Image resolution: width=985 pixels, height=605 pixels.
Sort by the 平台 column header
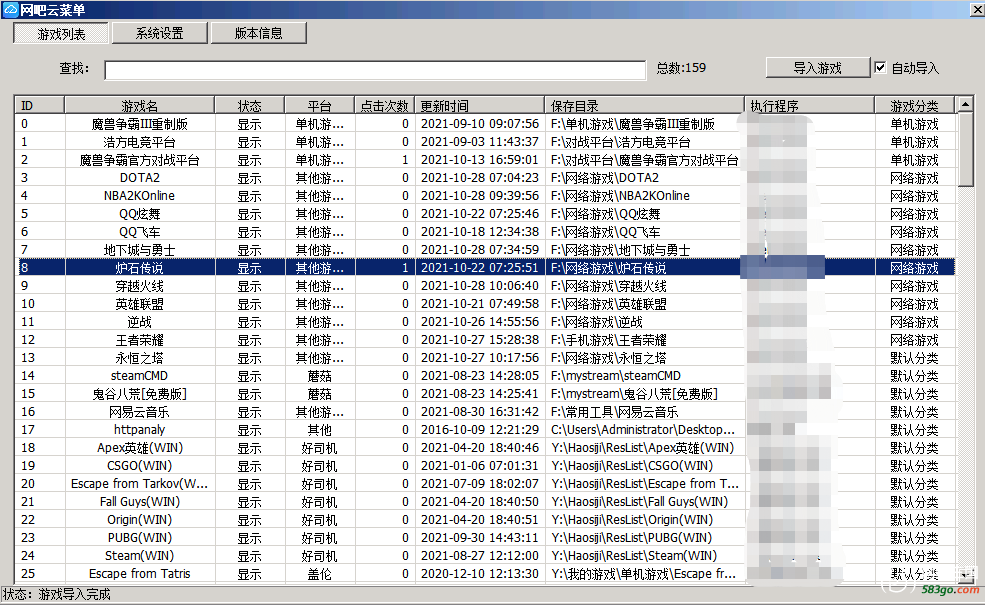tap(319, 106)
